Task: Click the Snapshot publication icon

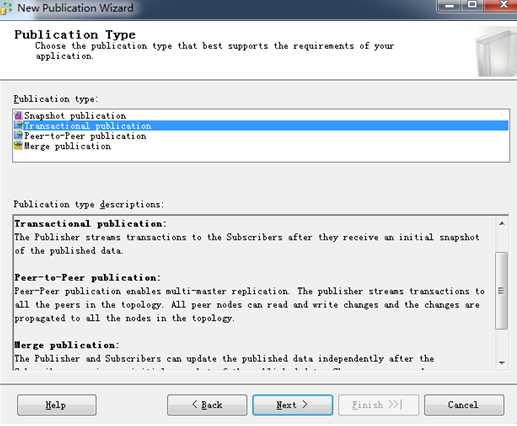Action: pyautogui.click(x=18, y=116)
